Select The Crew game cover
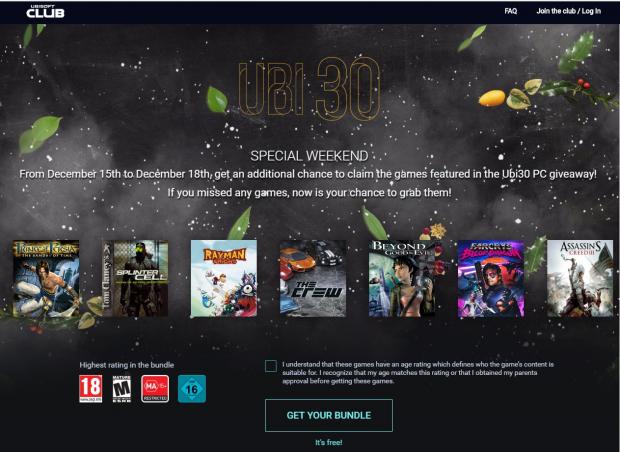 tap(313, 278)
